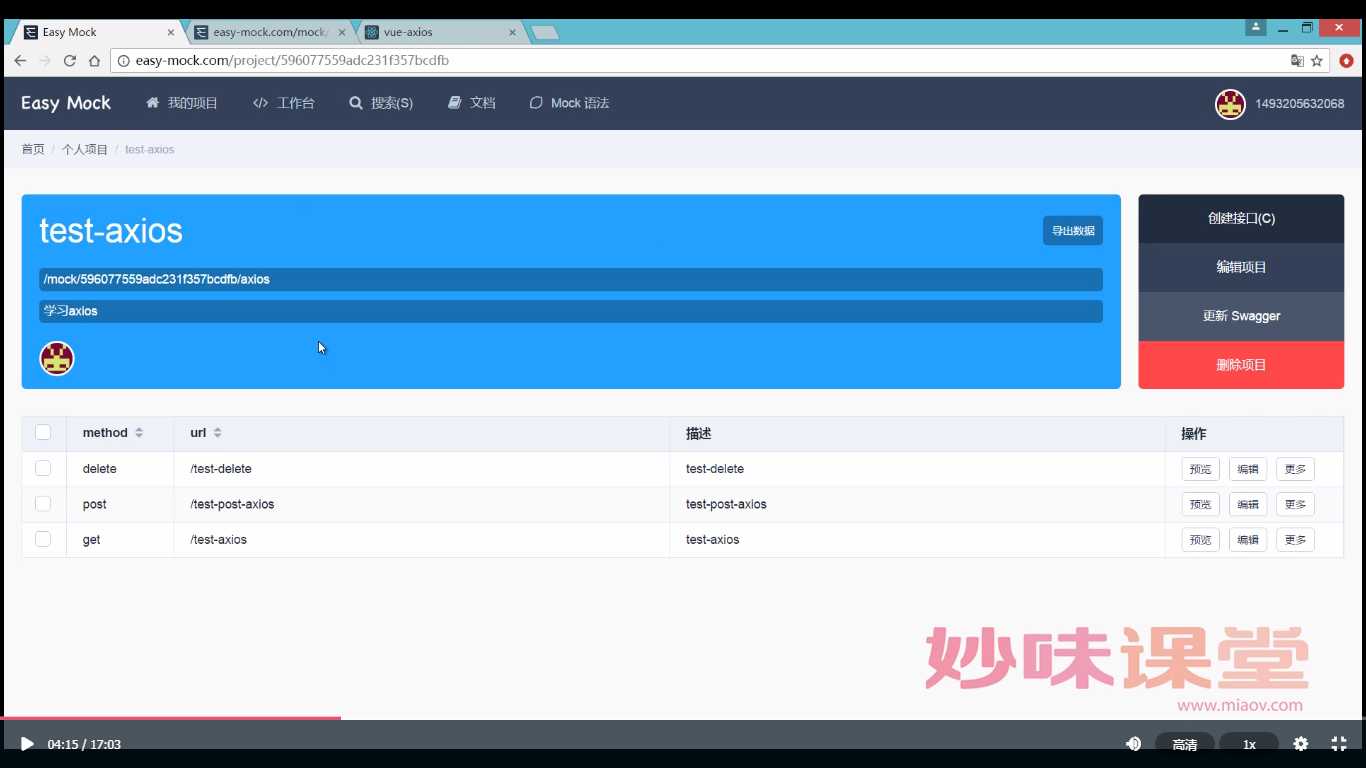Image resolution: width=1366 pixels, height=768 pixels.
Task: Click project member avatar in blue card
Action: pos(57,358)
